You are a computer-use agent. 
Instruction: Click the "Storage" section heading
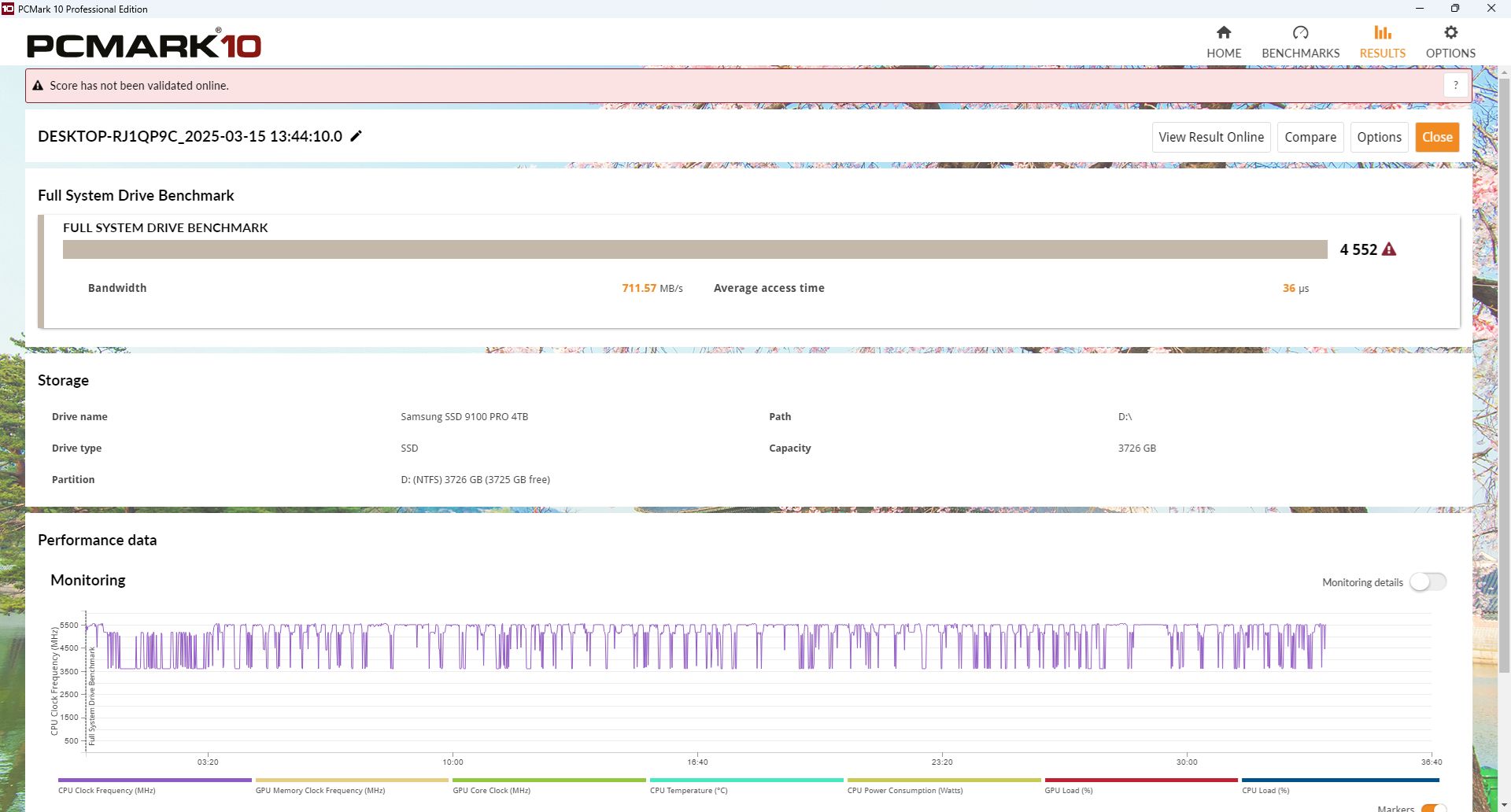pyautogui.click(x=63, y=380)
